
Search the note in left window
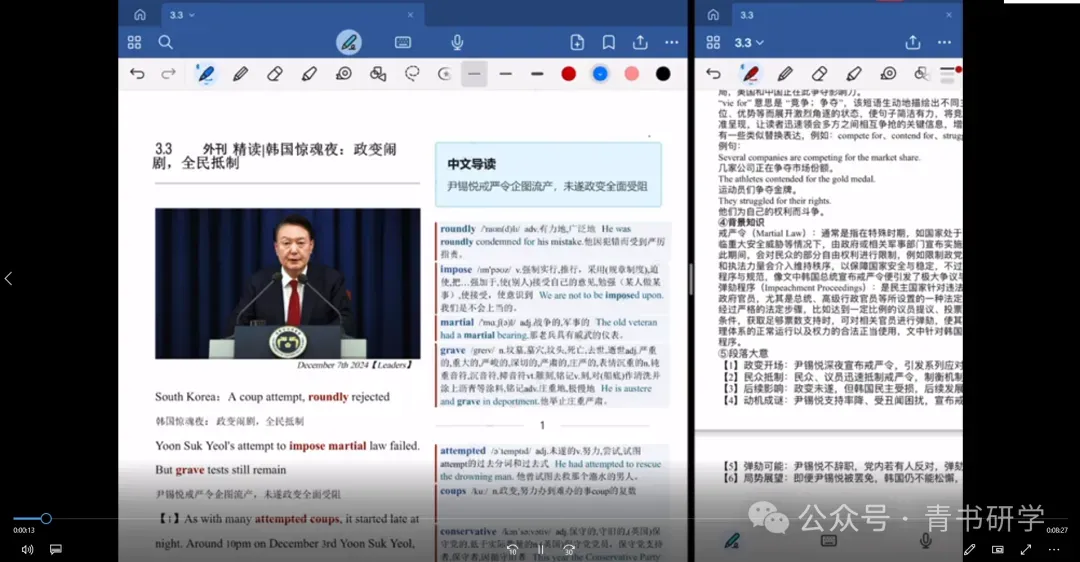(x=165, y=43)
